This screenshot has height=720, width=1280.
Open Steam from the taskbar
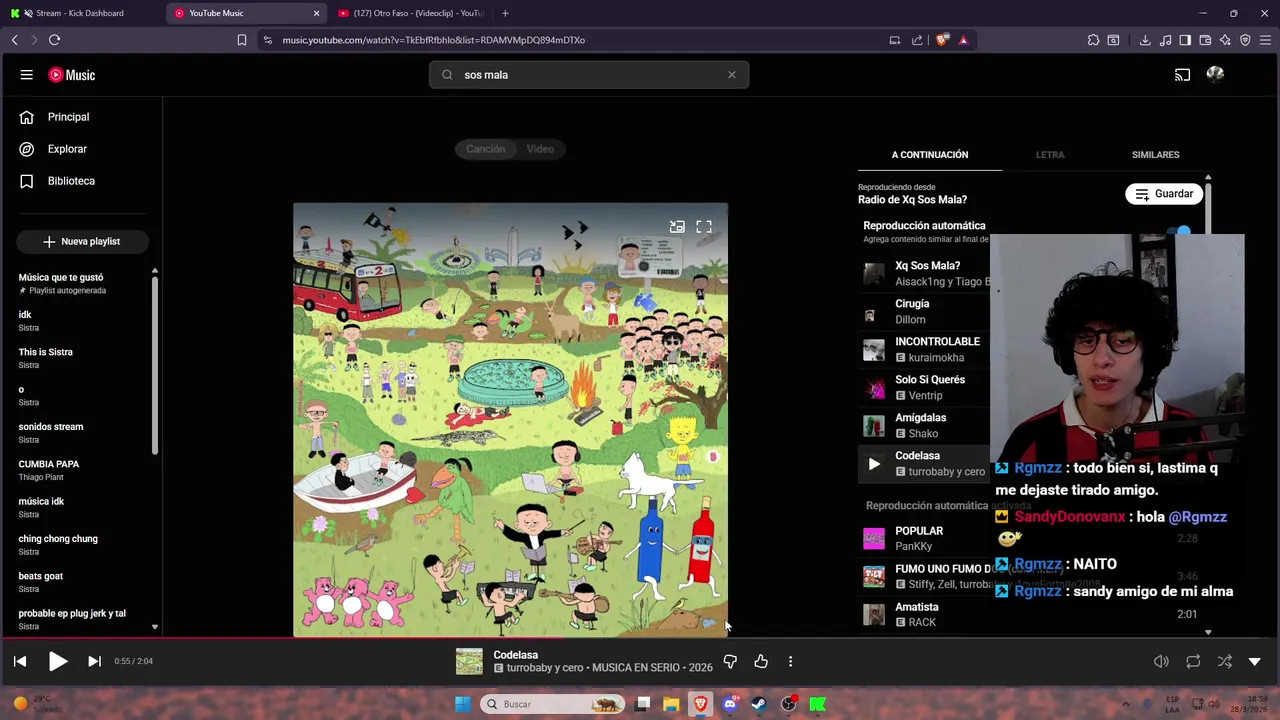pyautogui.click(x=758, y=704)
